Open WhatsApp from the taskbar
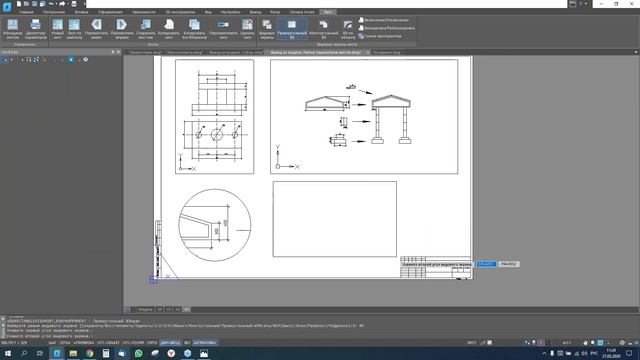640x360 pixels. (x=138, y=353)
